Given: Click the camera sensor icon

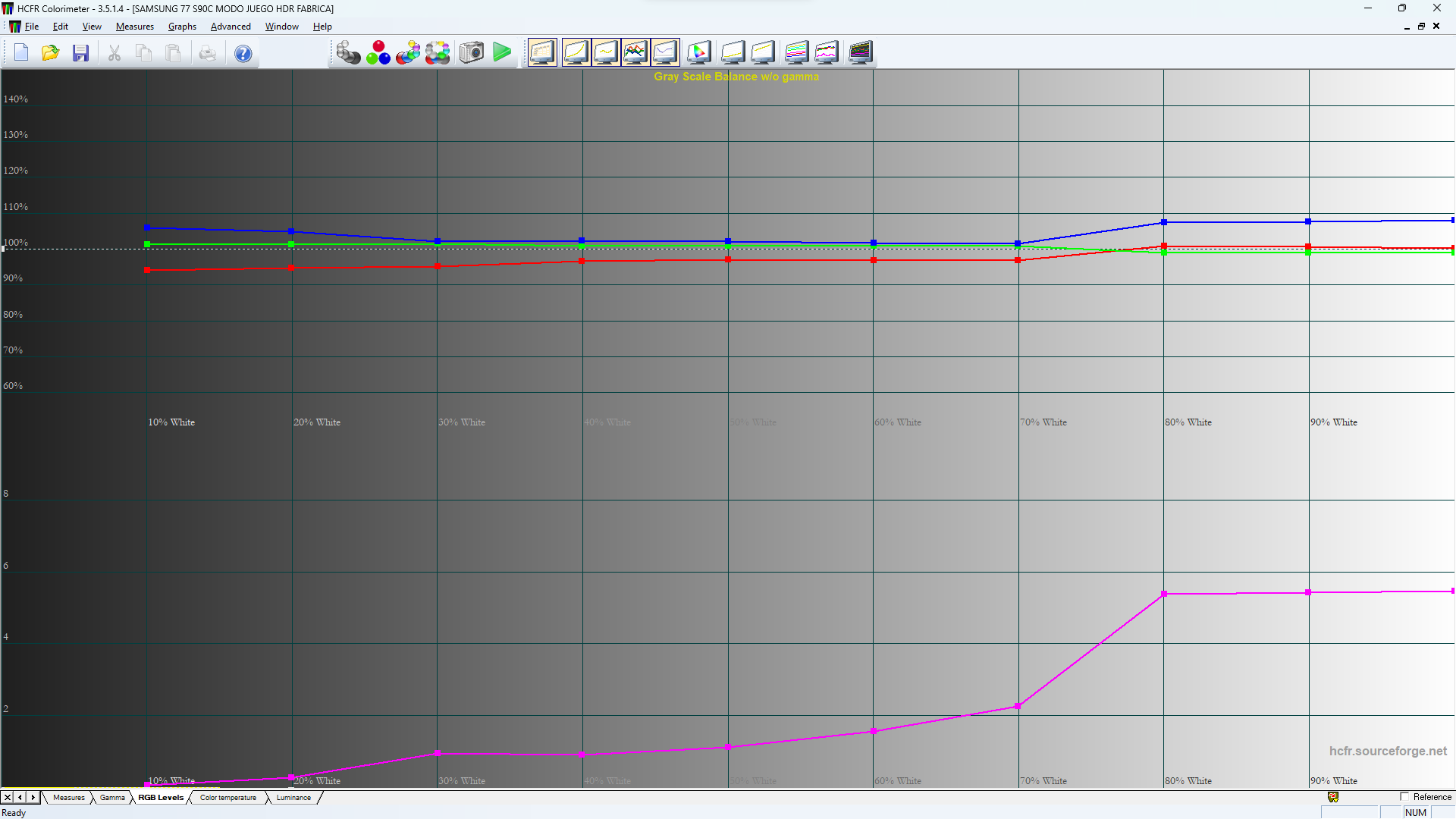Looking at the screenshot, I should click(x=472, y=52).
